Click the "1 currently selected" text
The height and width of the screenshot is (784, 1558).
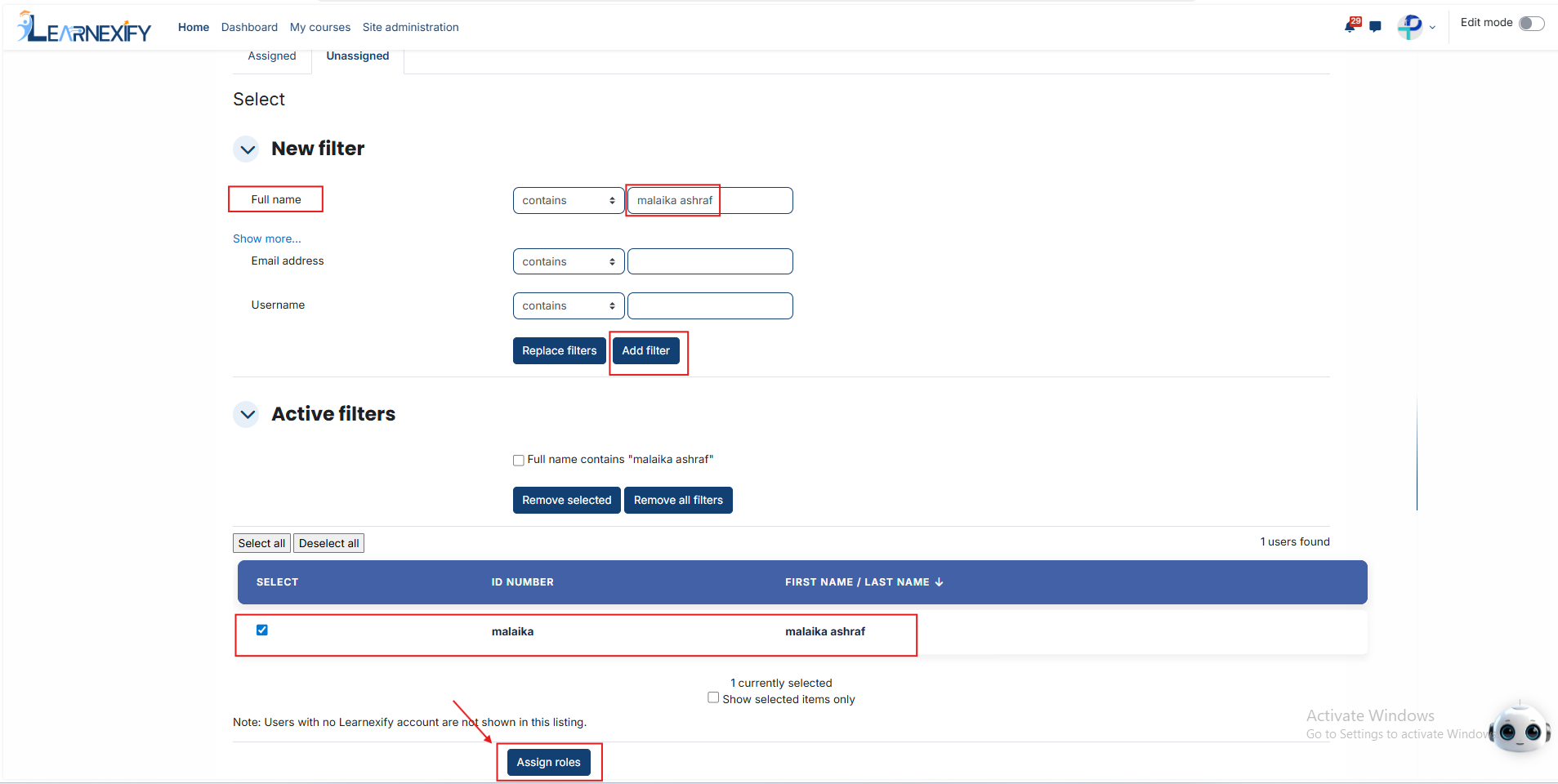pos(781,684)
